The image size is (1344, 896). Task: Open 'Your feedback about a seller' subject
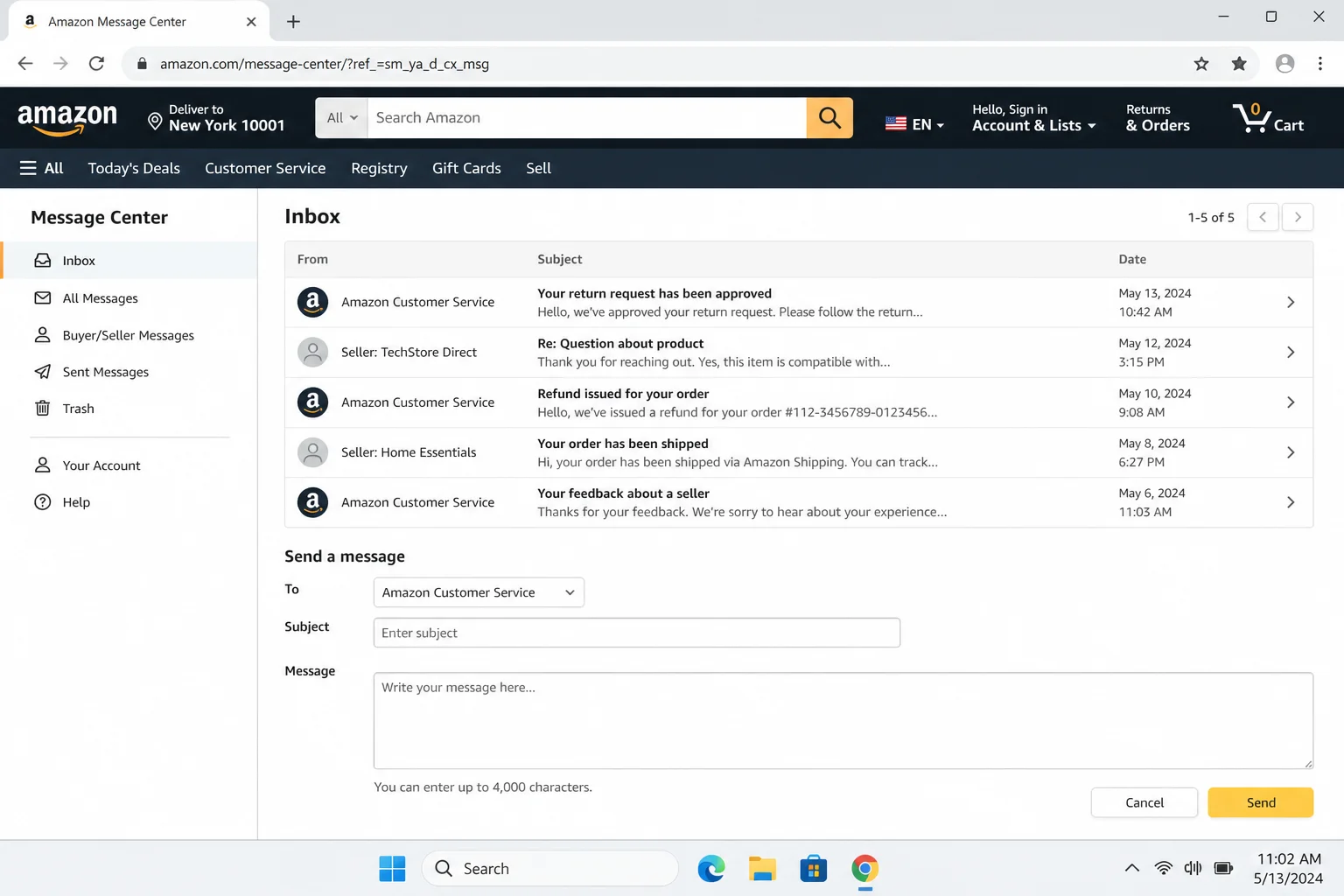coord(623,493)
